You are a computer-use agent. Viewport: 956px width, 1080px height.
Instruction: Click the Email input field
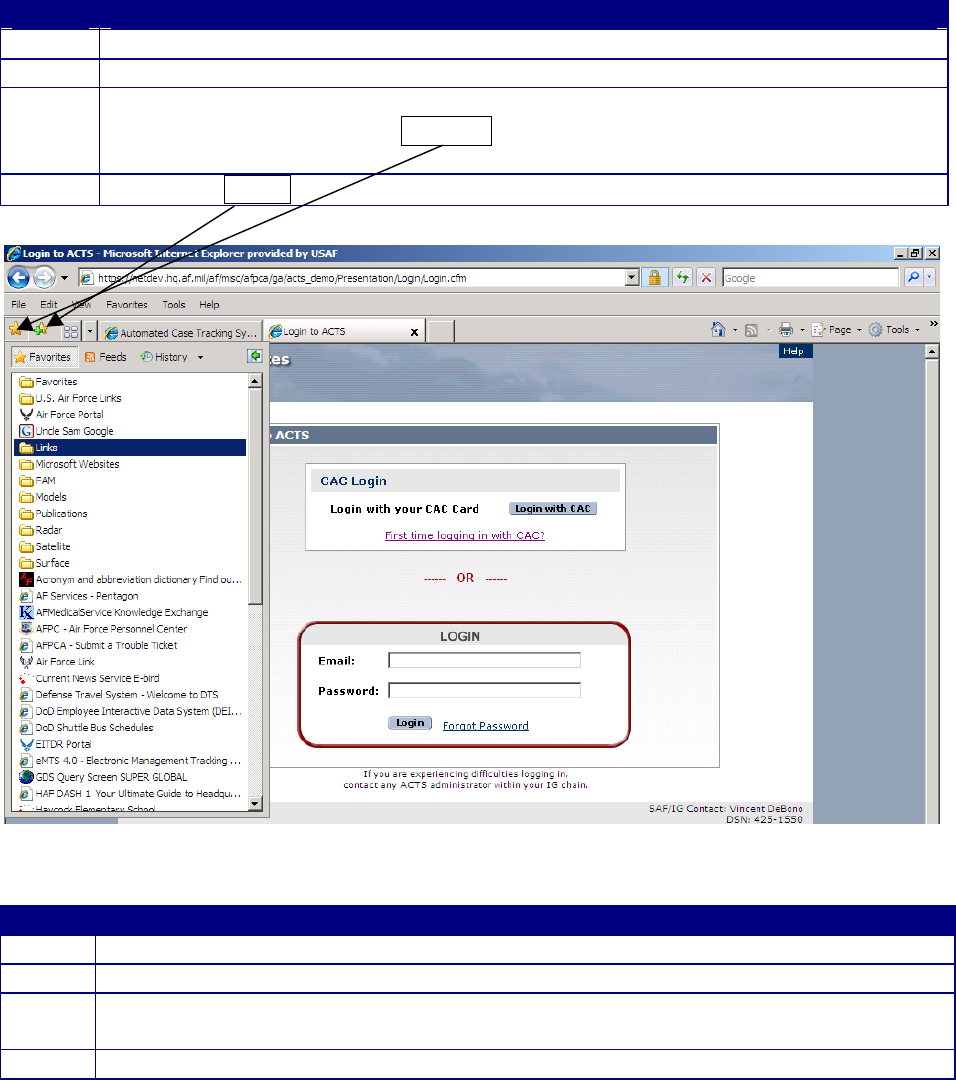(x=484, y=660)
